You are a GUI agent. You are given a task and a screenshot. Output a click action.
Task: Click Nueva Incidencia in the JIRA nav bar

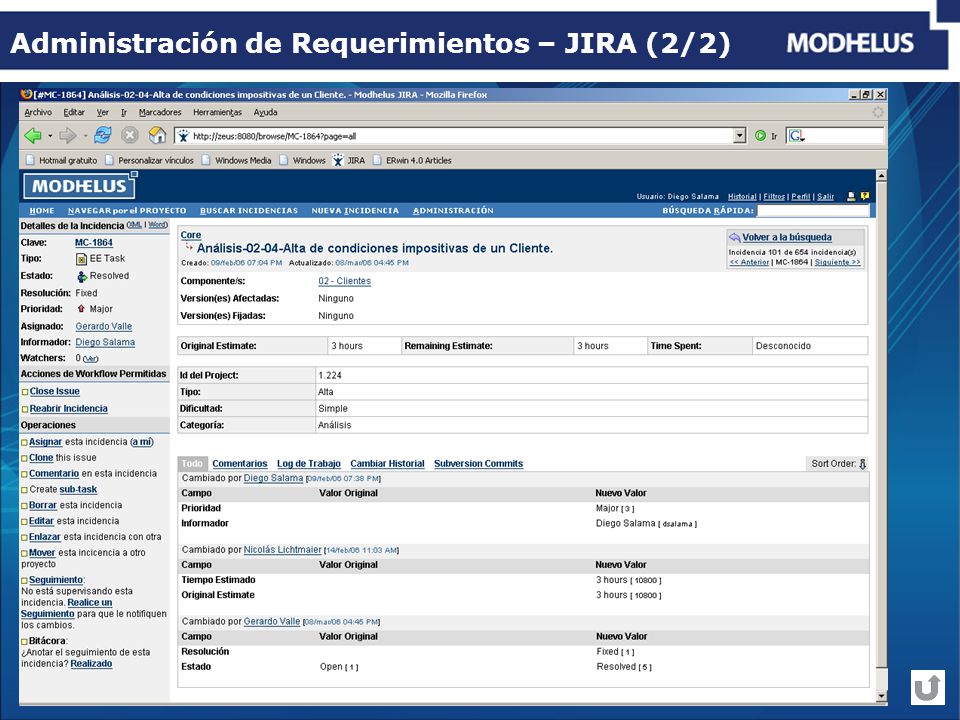355,211
